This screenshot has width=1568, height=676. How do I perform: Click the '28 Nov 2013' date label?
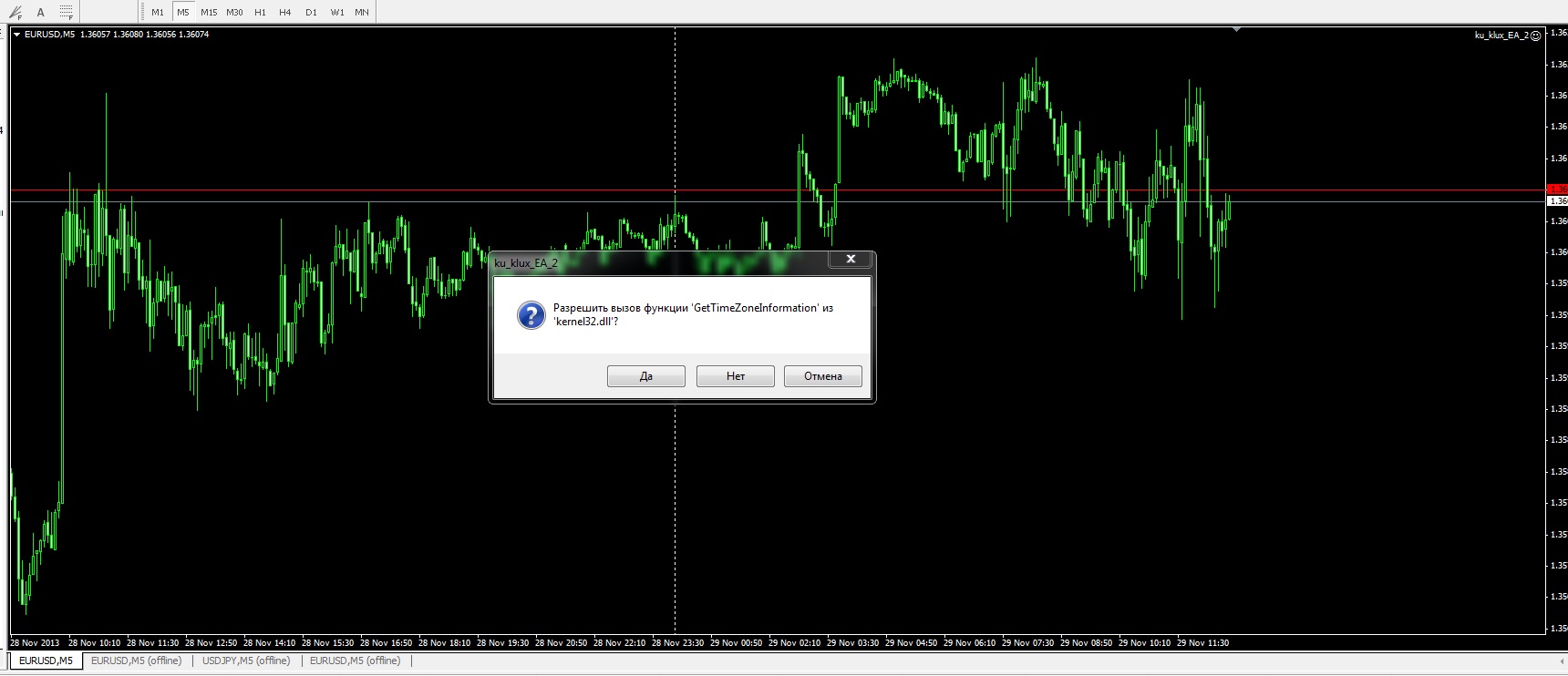tap(35, 643)
